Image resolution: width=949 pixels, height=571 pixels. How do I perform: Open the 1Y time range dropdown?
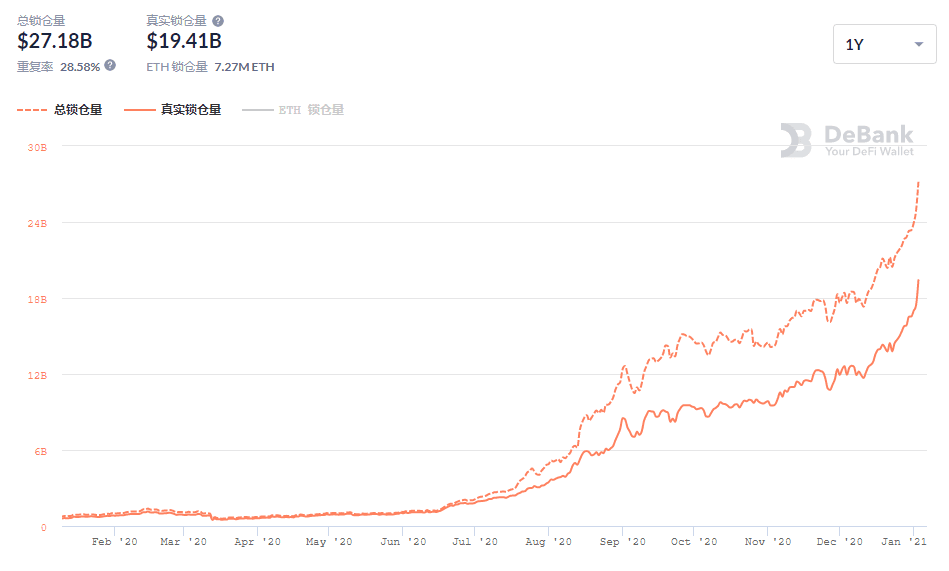[x=884, y=44]
